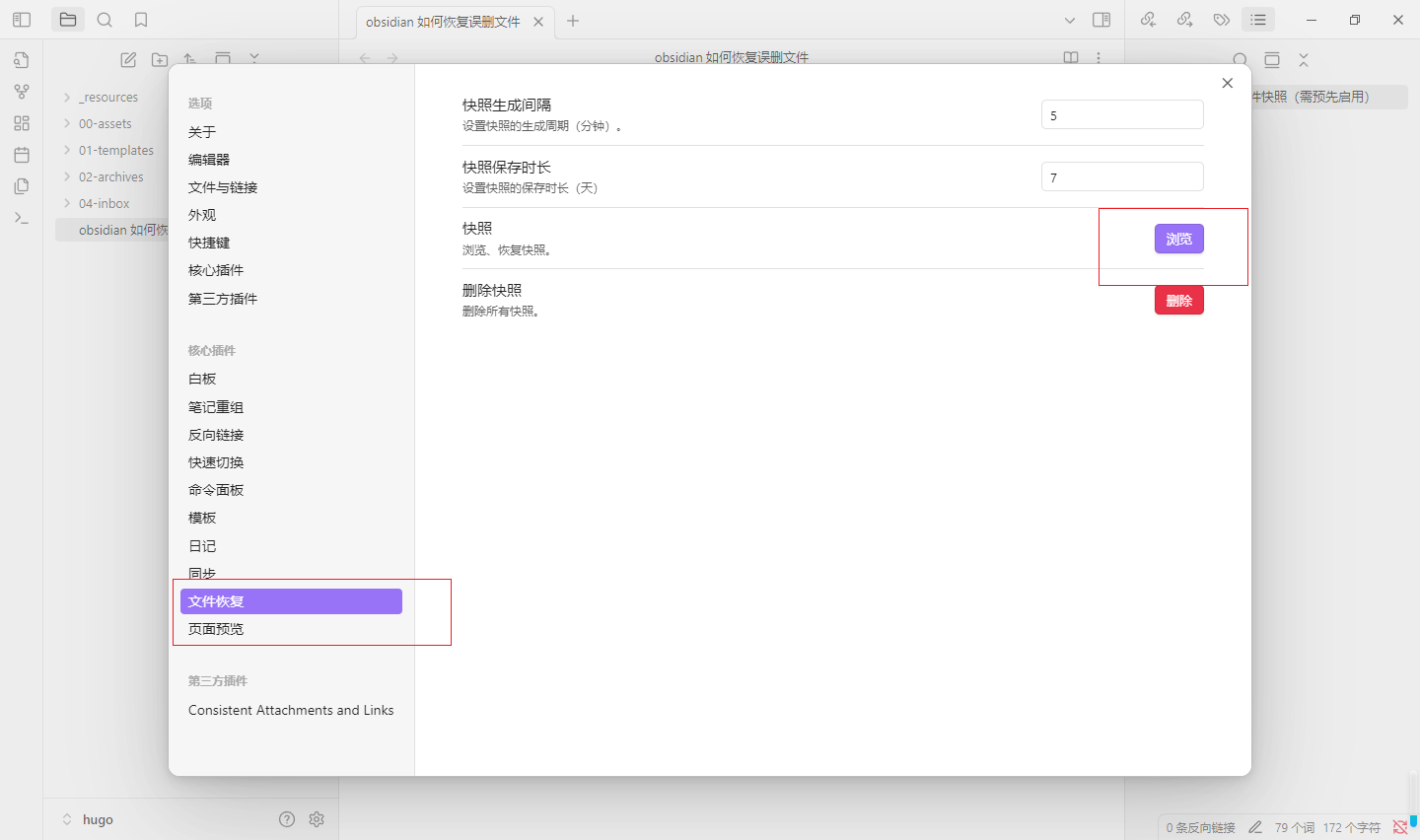Open the bookmarks panel icon
Image resolution: width=1420 pixels, height=840 pixels.
pos(141,20)
